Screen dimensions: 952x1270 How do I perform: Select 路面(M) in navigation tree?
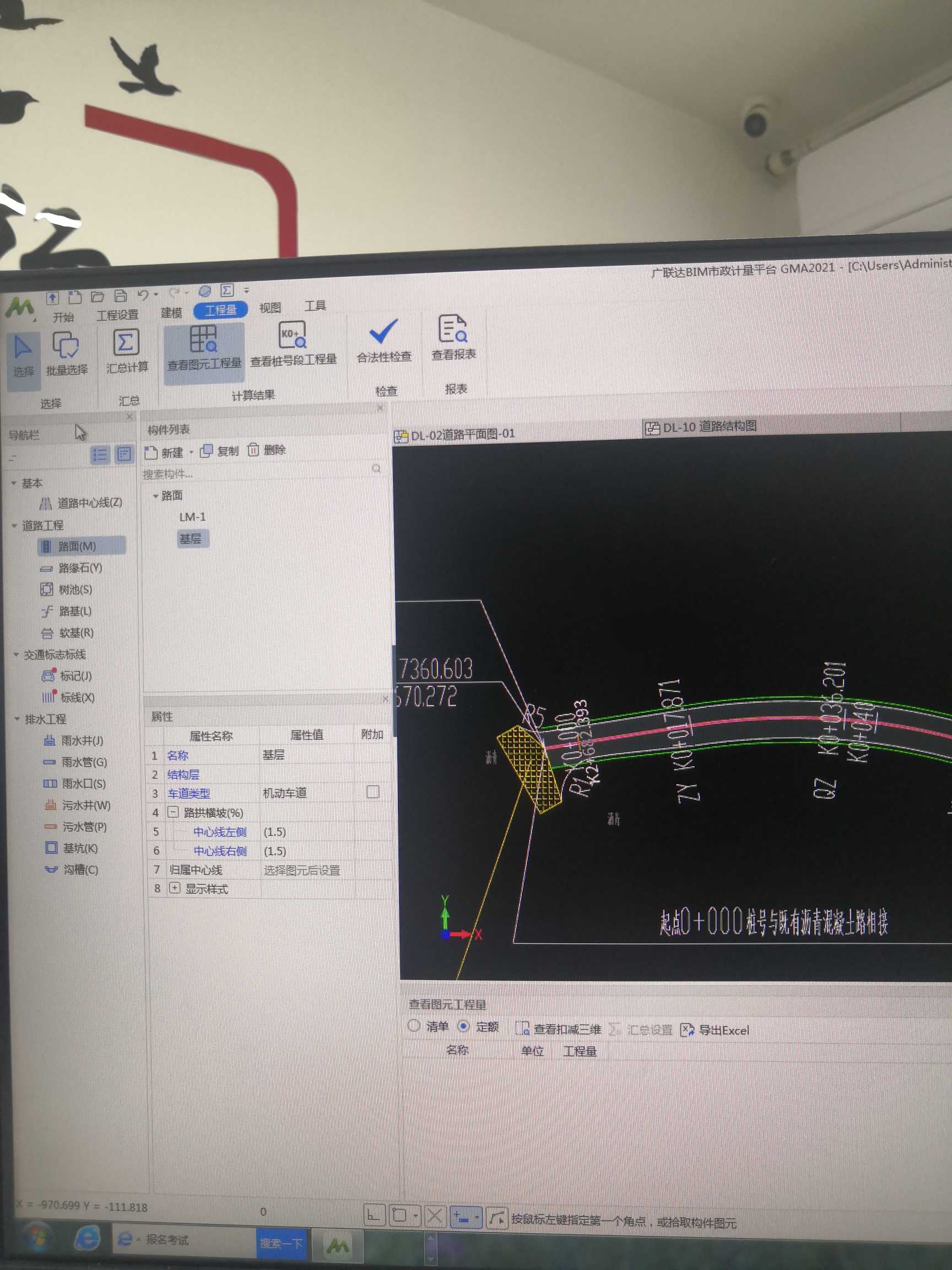pos(81,546)
